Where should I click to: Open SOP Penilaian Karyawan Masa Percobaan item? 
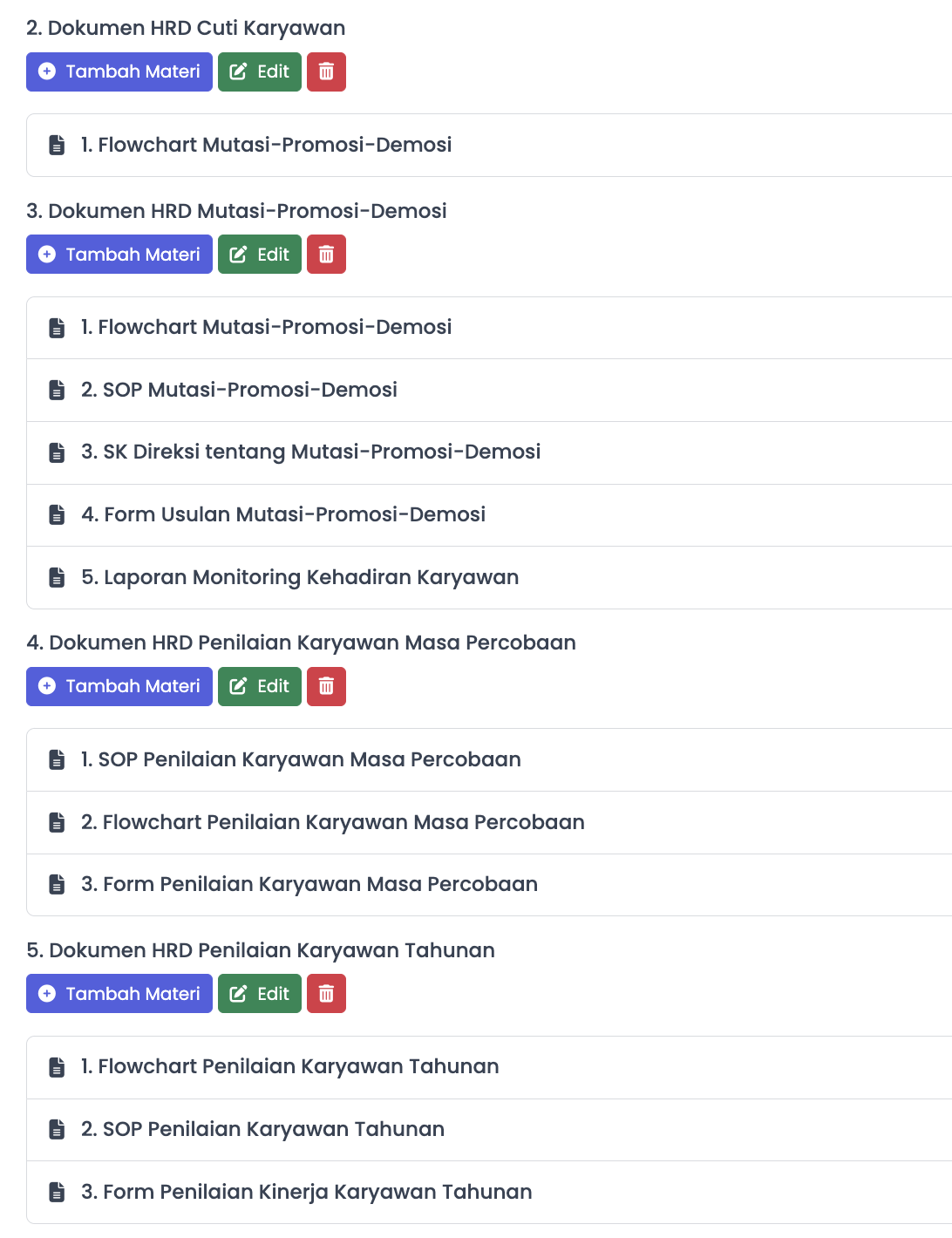(x=489, y=760)
